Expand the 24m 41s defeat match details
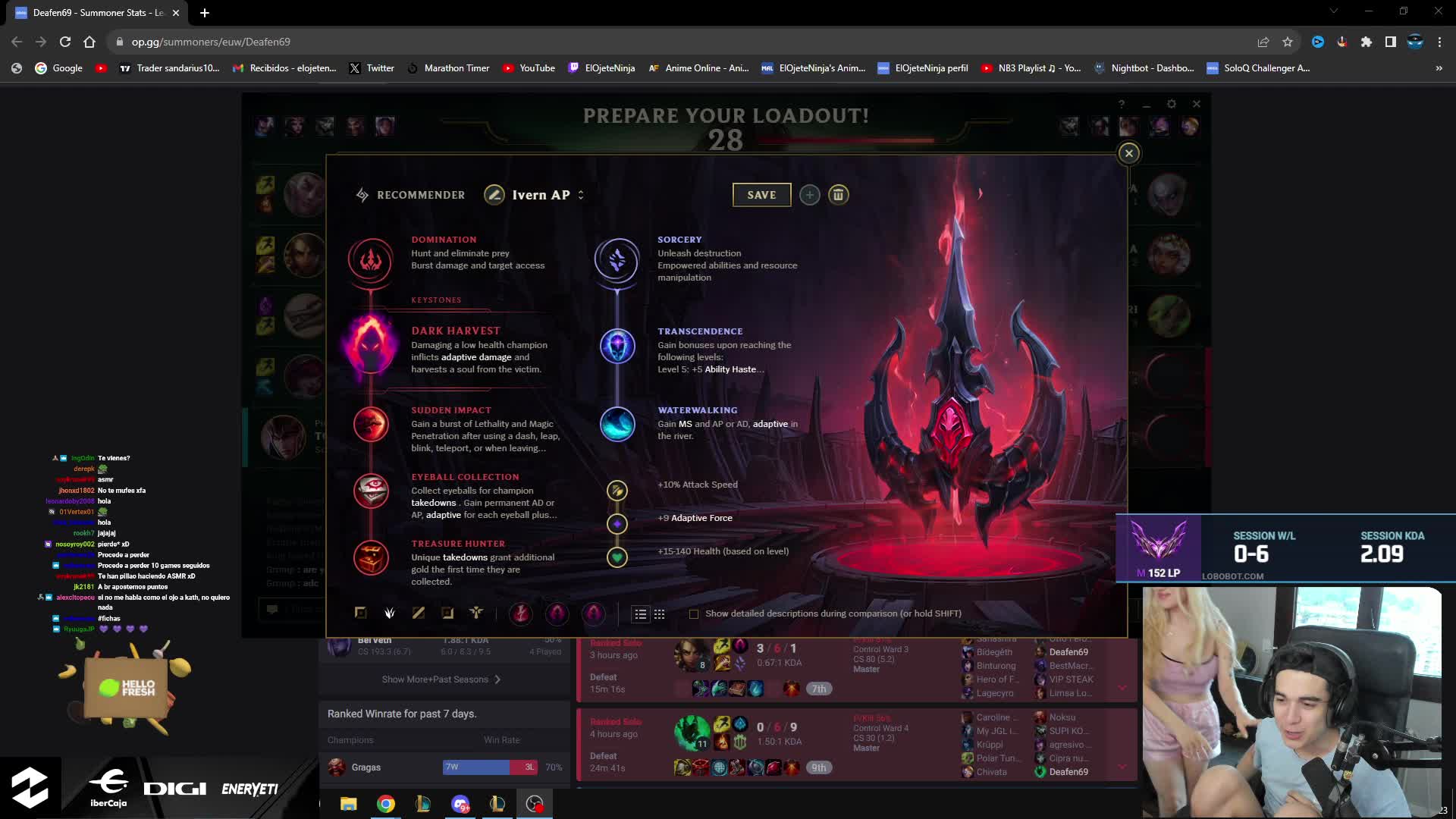 [1122, 767]
